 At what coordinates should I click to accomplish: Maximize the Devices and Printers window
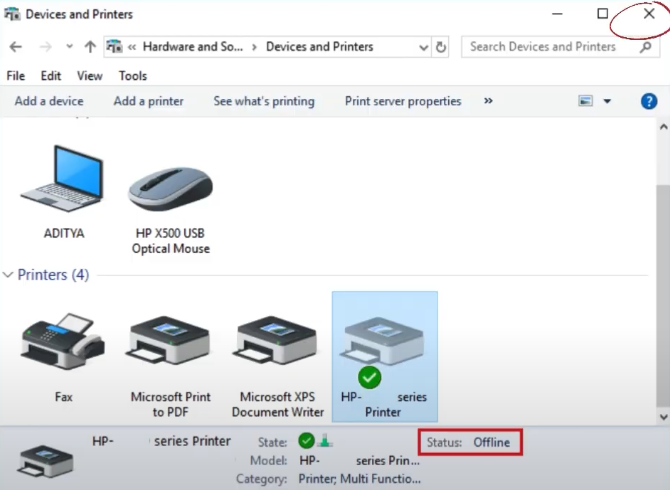coord(602,14)
